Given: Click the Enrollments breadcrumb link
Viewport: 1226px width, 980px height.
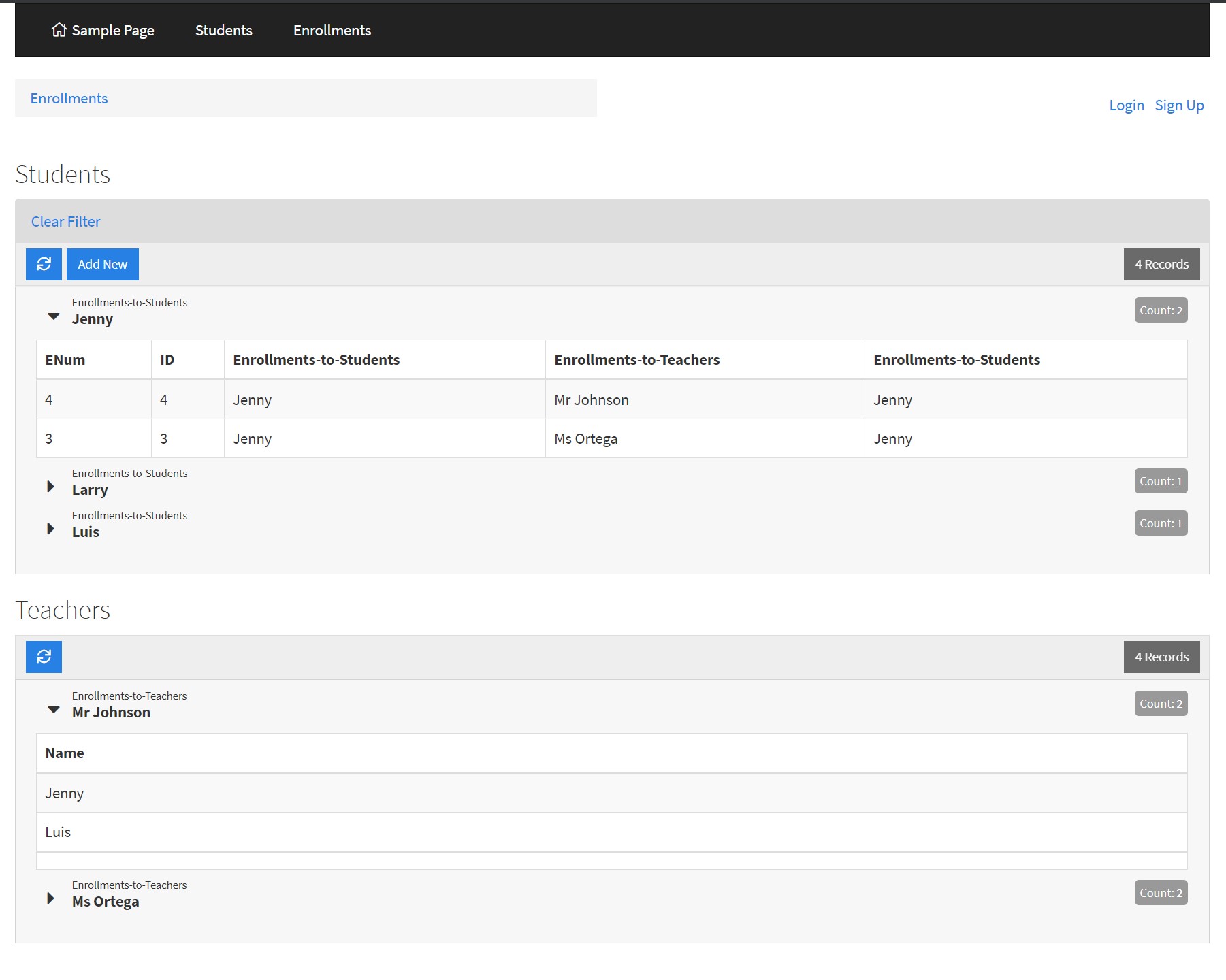Looking at the screenshot, I should point(69,98).
